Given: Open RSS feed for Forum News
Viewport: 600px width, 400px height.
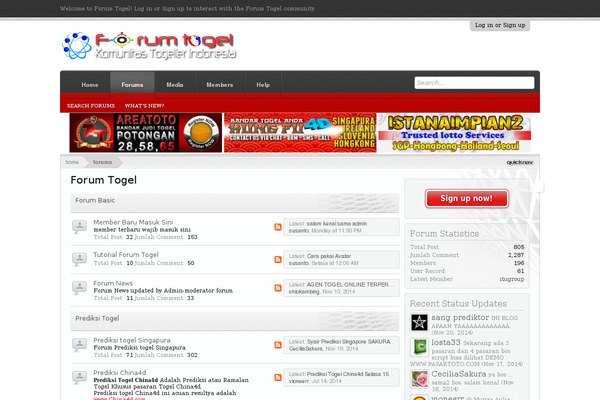Looking at the screenshot, I should pyautogui.click(x=278, y=288).
